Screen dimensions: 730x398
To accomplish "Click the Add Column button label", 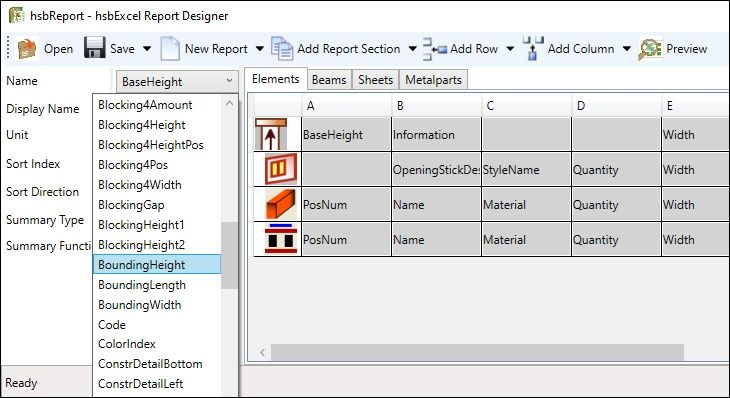I will (x=581, y=49).
